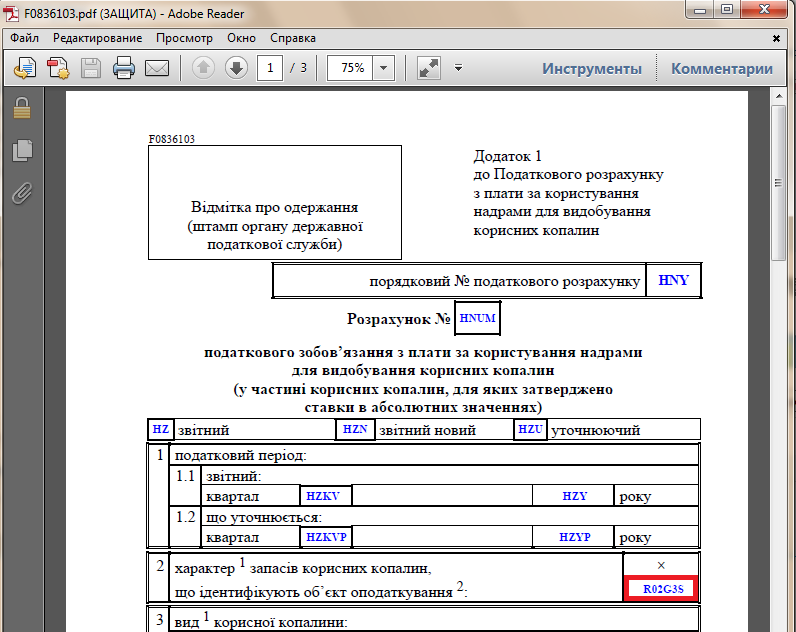This screenshot has width=796, height=632.
Task: Click the save file floppy disk icon
Action: click(91, 68)
